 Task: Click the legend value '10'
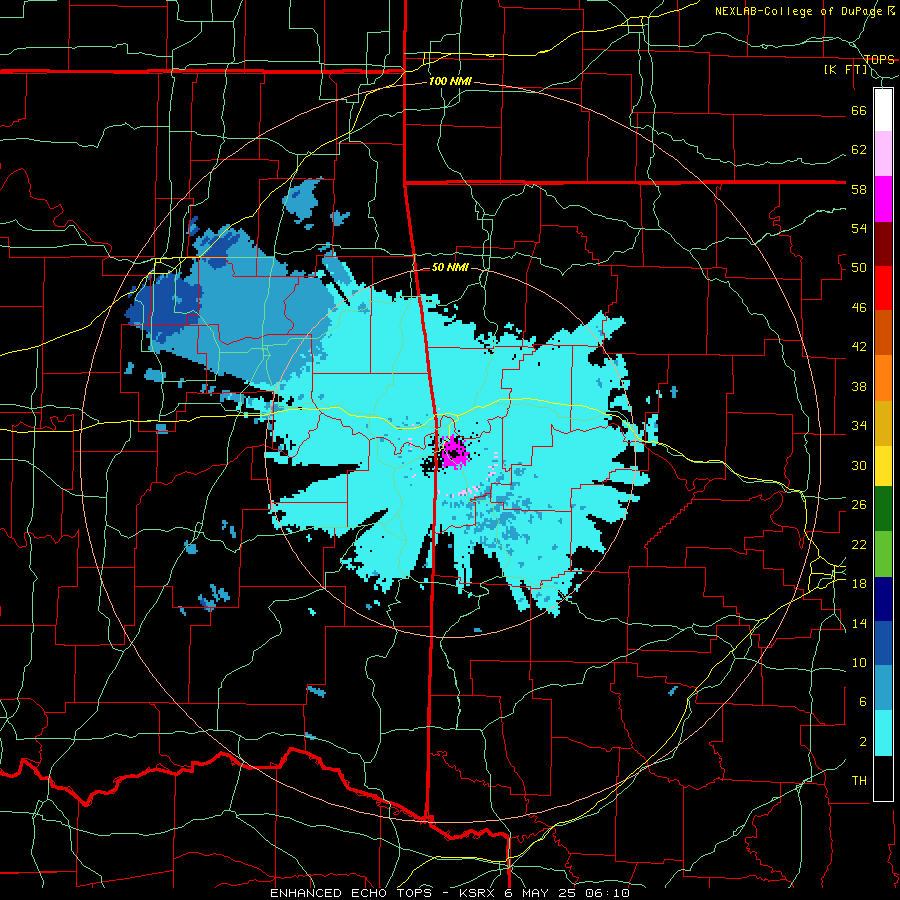tap(859, 663)
